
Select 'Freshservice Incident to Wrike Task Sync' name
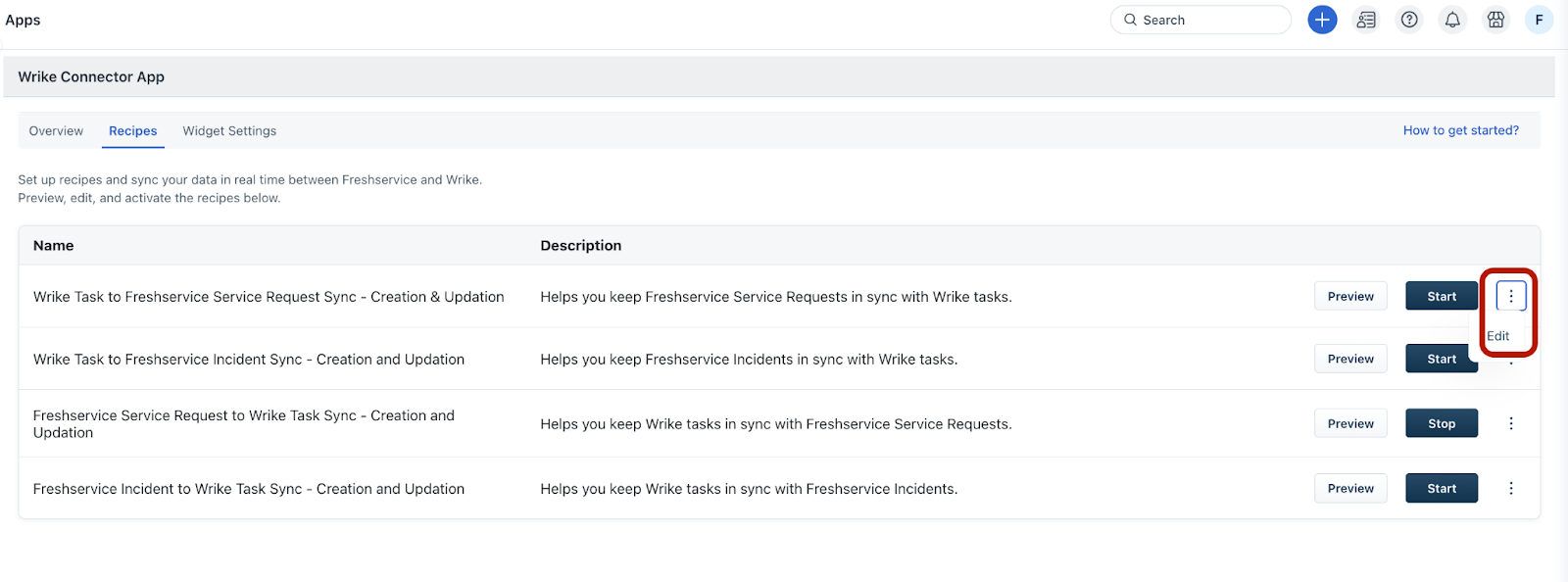click(249, 489)
